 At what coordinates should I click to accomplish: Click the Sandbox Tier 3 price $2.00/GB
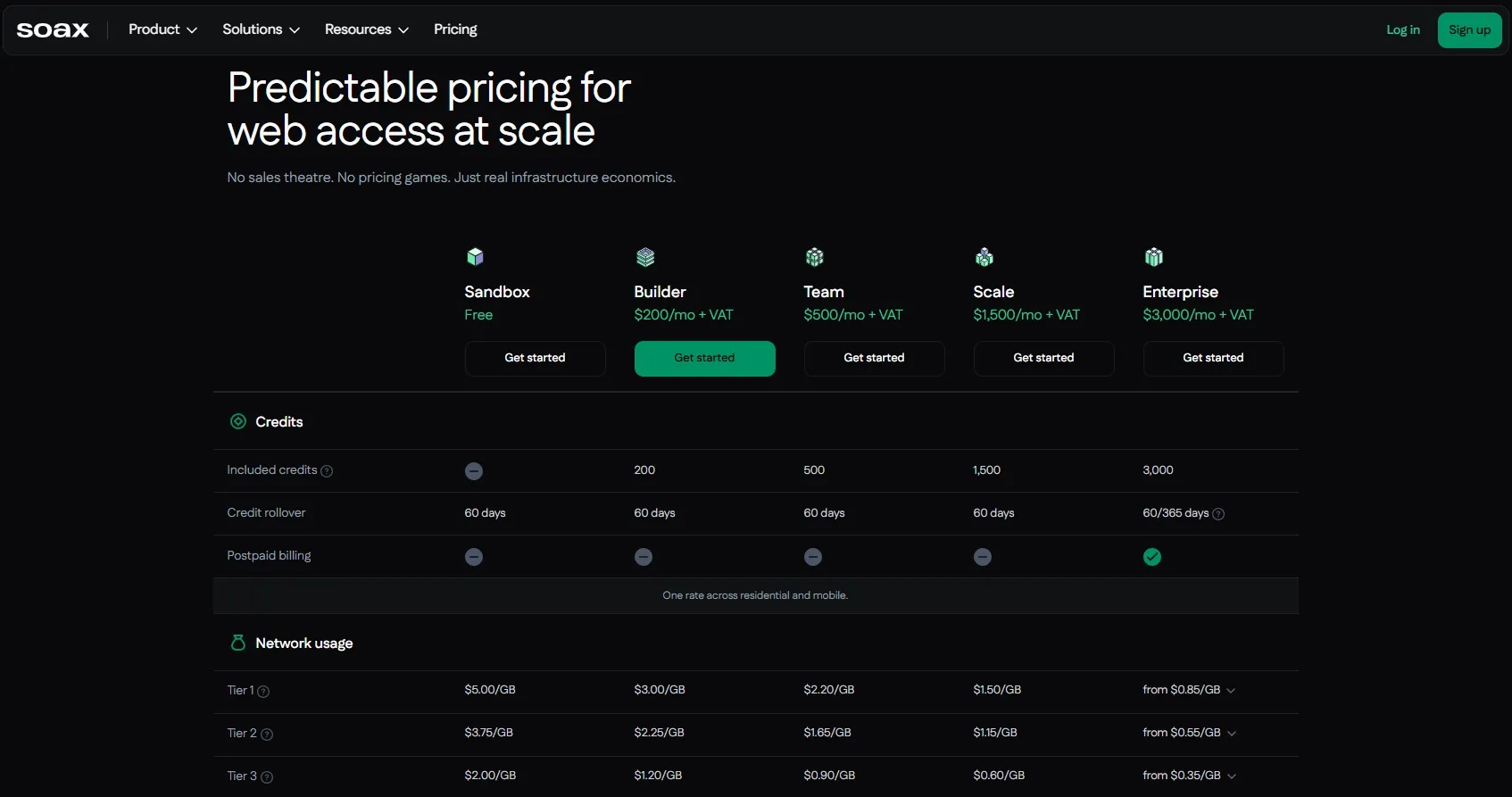[x=490, y=776]
